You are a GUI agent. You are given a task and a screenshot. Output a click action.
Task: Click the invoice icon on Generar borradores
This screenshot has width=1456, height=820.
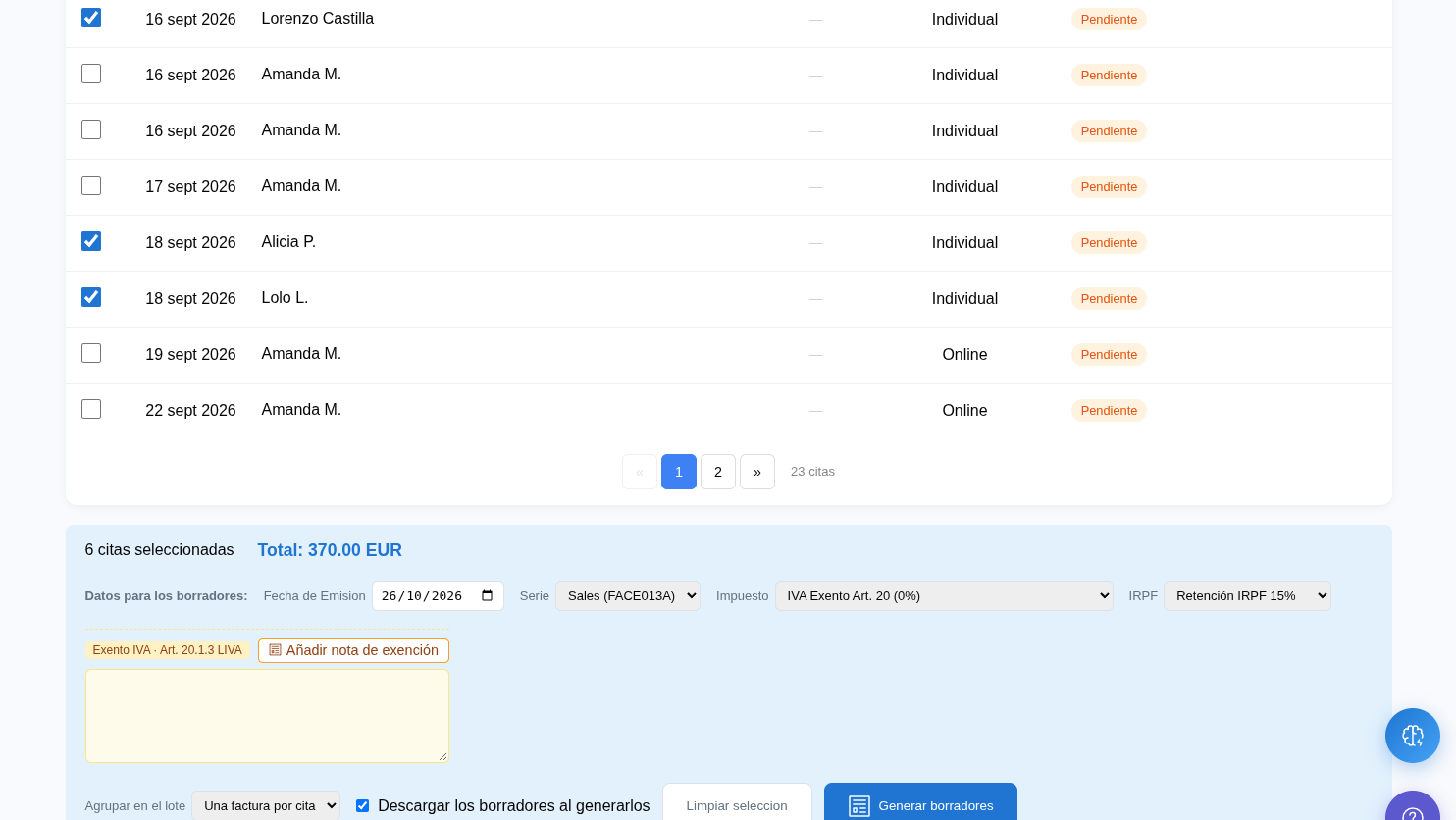[859, 806]
